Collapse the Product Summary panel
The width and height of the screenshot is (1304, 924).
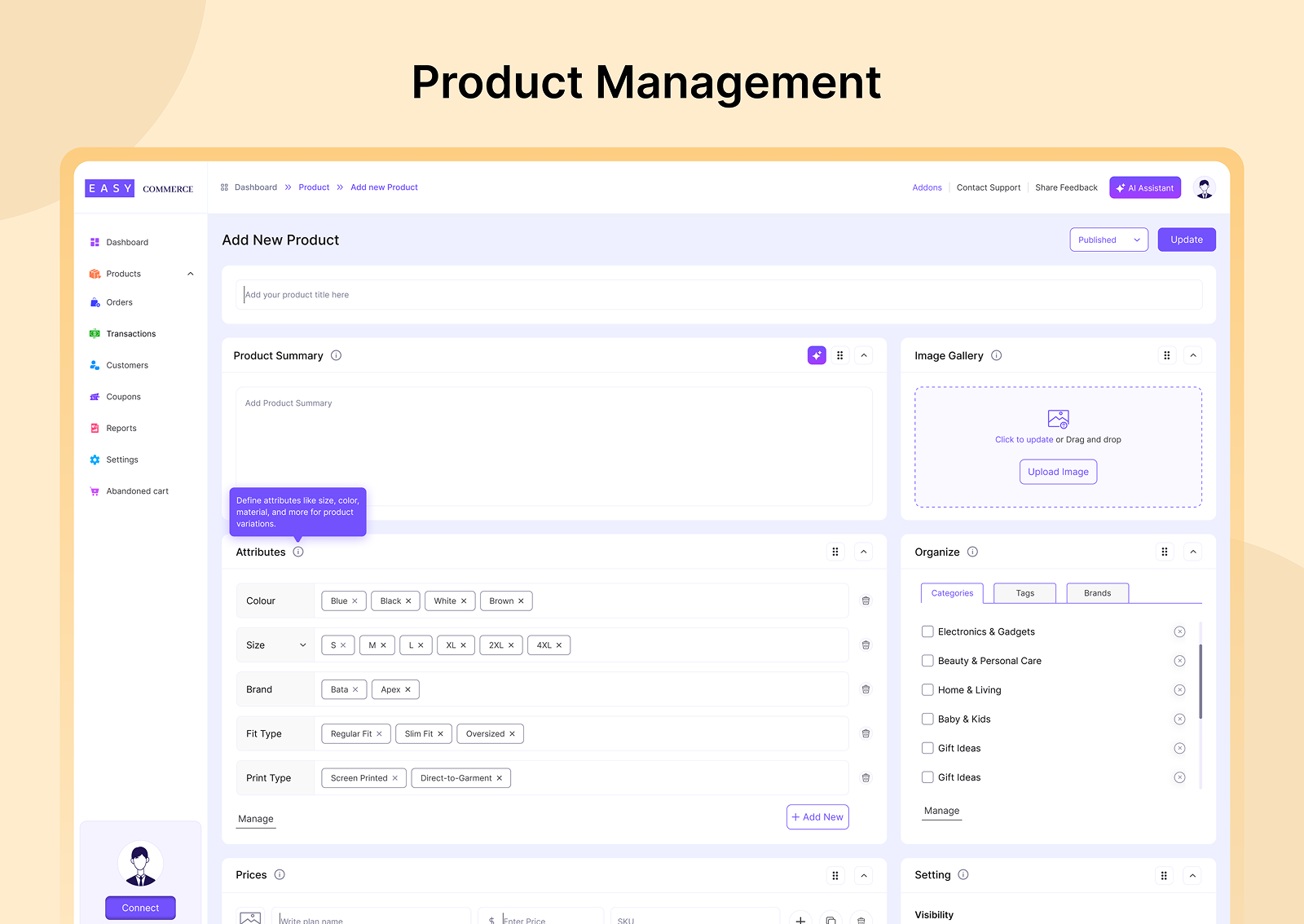(864, 355)
